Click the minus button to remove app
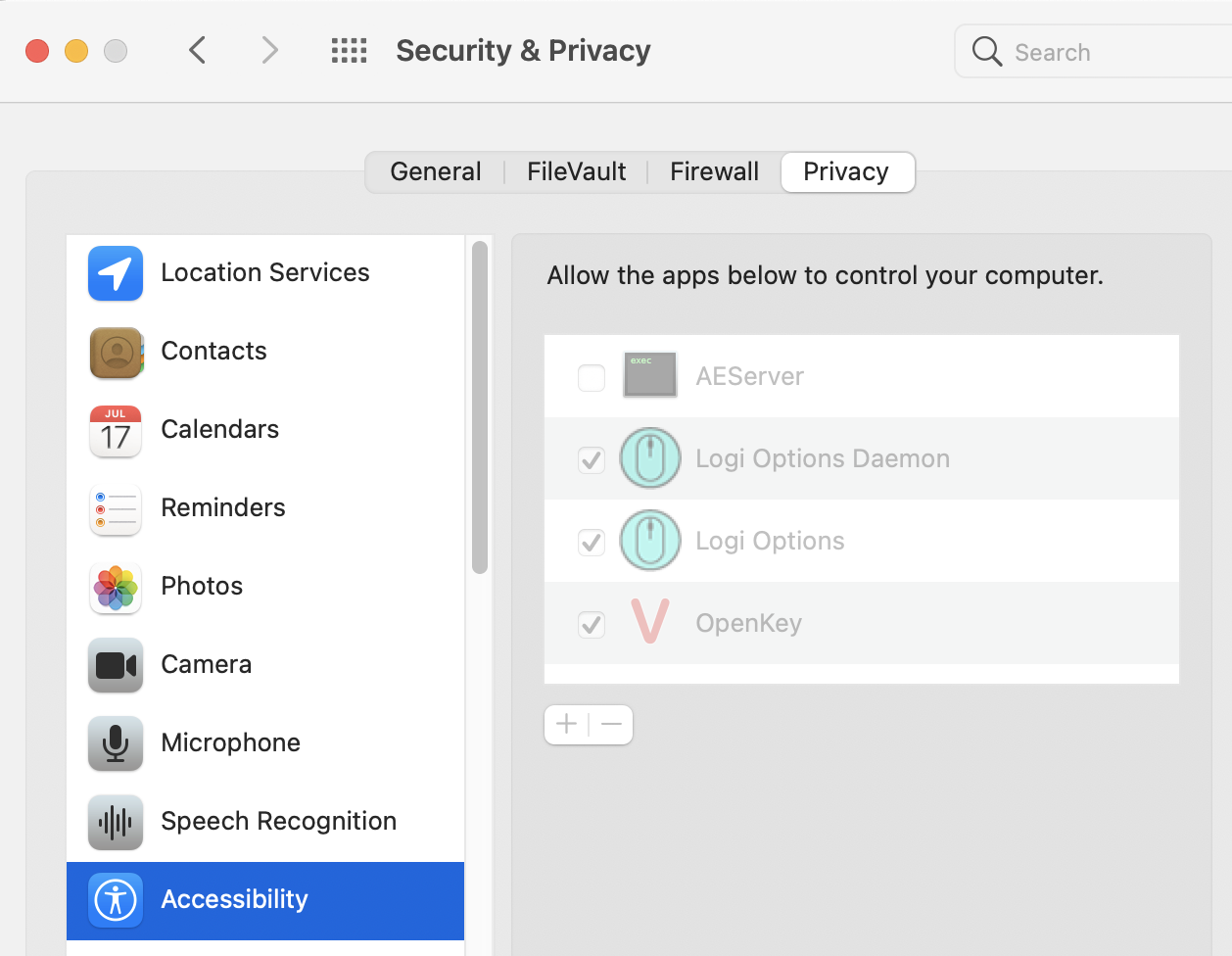The image size is (1232, 956). (612, 725)
